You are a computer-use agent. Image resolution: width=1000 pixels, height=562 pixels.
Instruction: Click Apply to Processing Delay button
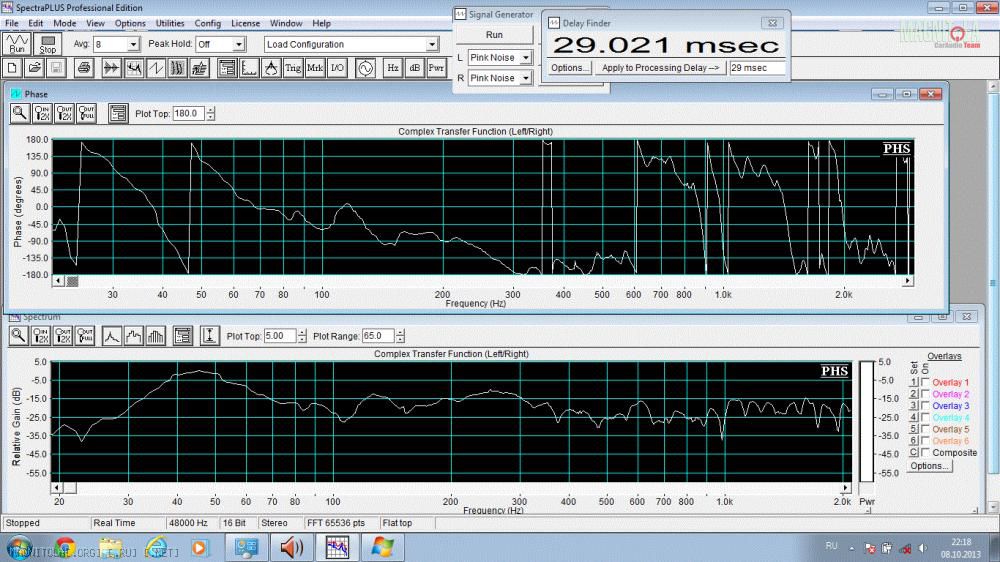(660, 68)
